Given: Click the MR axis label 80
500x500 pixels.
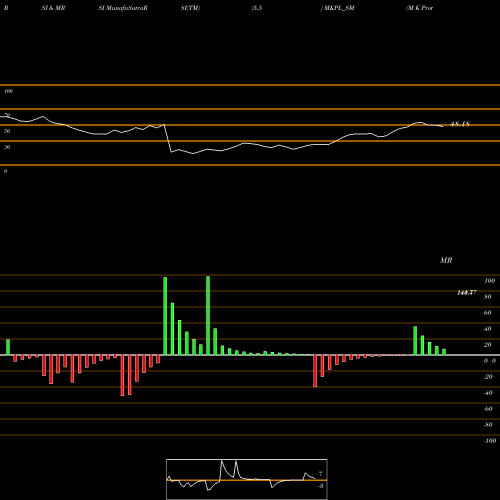Looking at the screenshot, I should click(488, 297).
